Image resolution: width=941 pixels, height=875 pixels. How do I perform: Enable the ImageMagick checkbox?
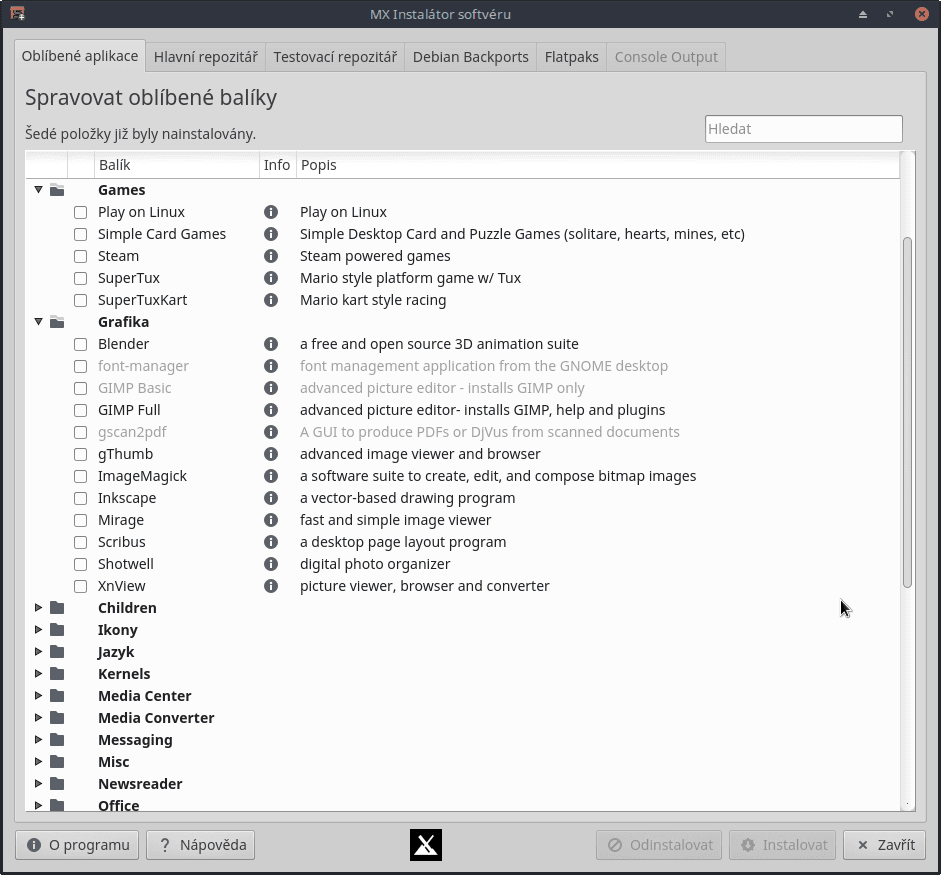point(80,476)
